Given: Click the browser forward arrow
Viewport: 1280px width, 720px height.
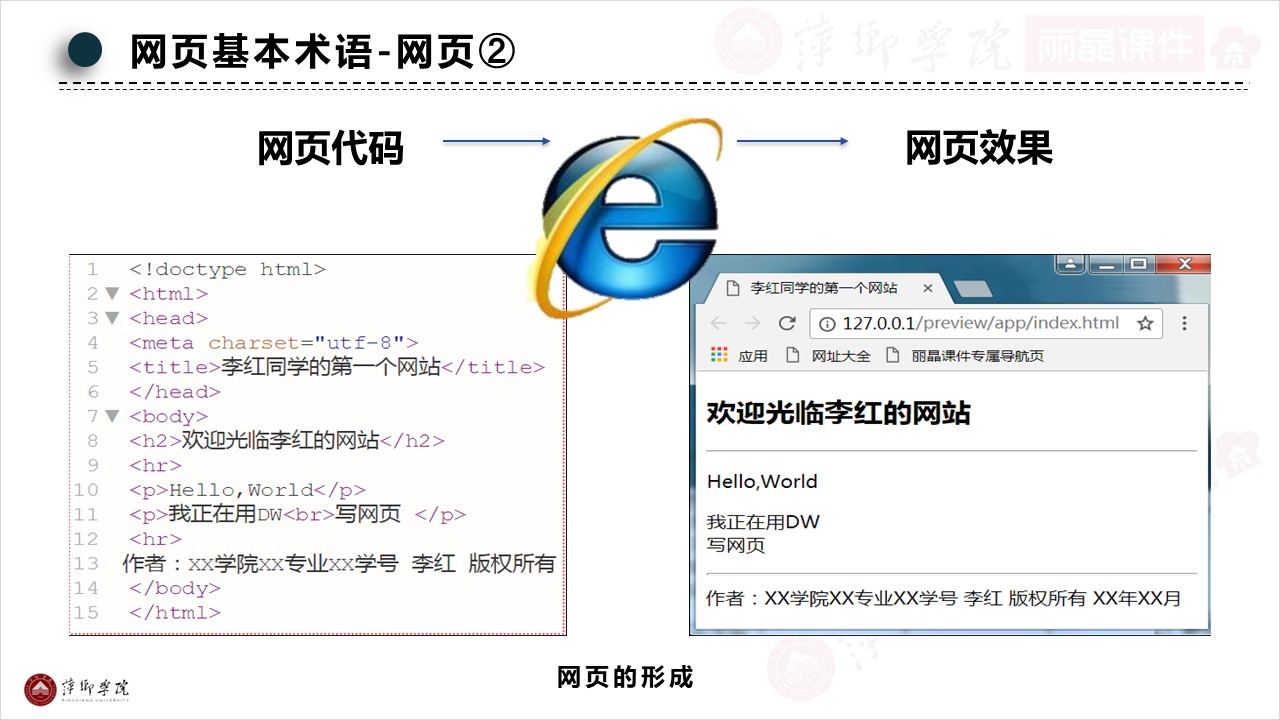Looking at the screenshot, I should [753, 323].
